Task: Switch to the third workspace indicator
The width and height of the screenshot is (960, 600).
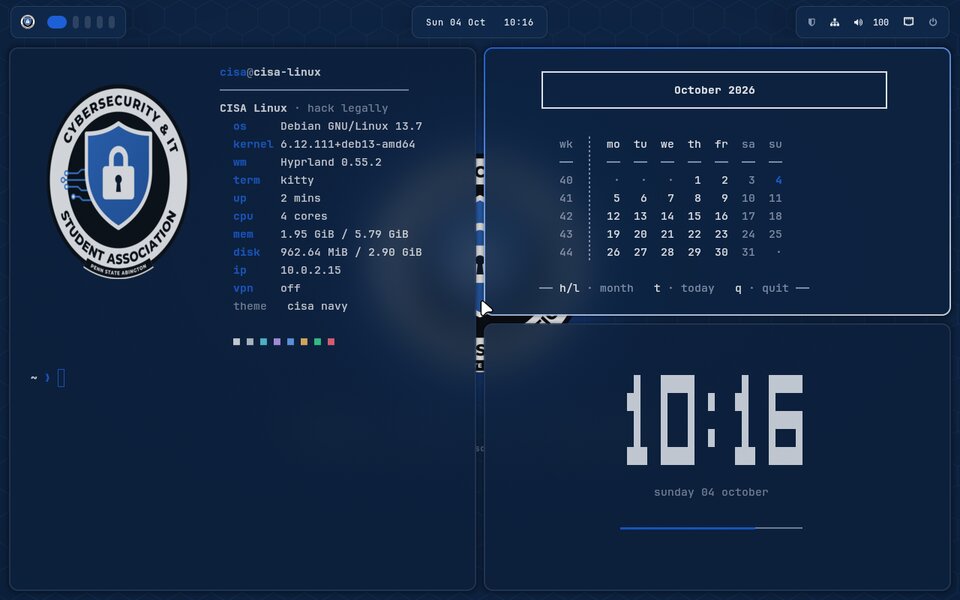Action: 88,22
